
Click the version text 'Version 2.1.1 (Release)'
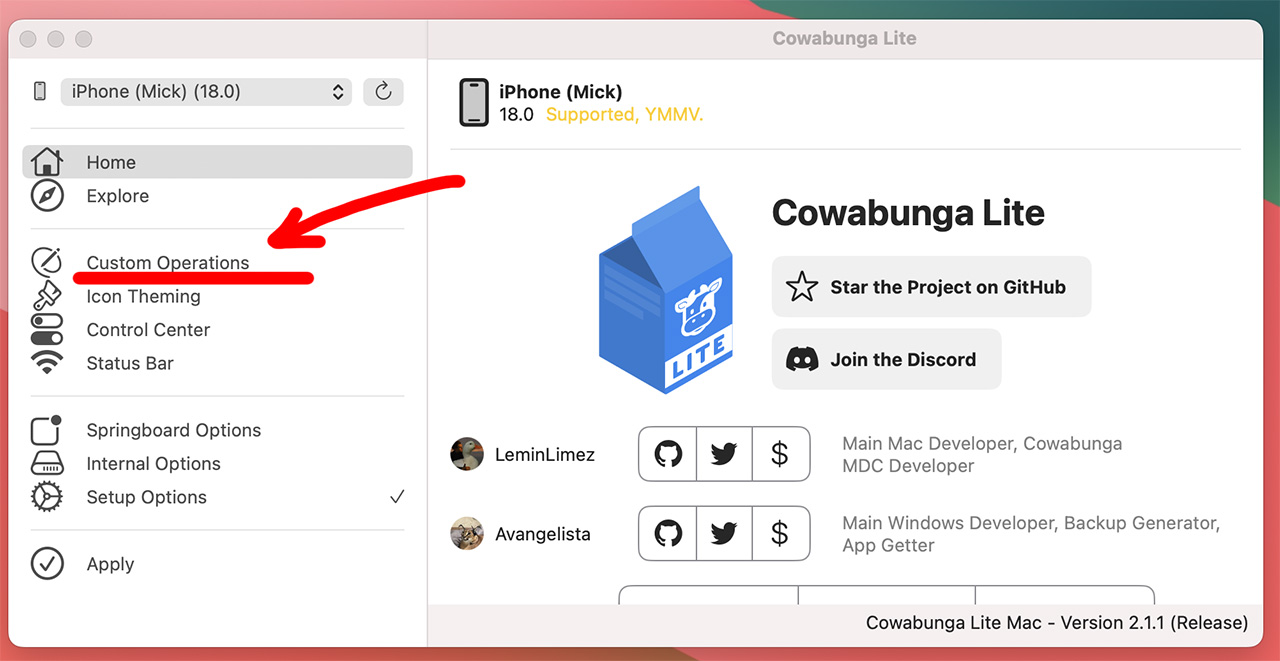[1154, 623]
